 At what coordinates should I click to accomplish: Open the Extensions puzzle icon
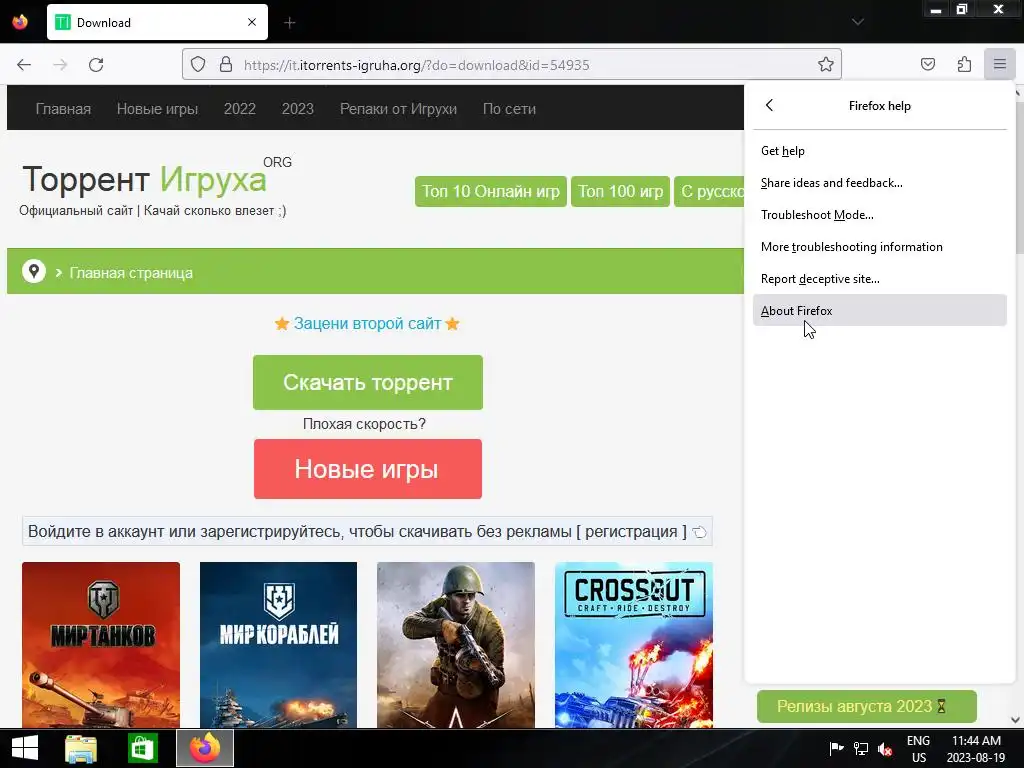(x=964, y=65)
